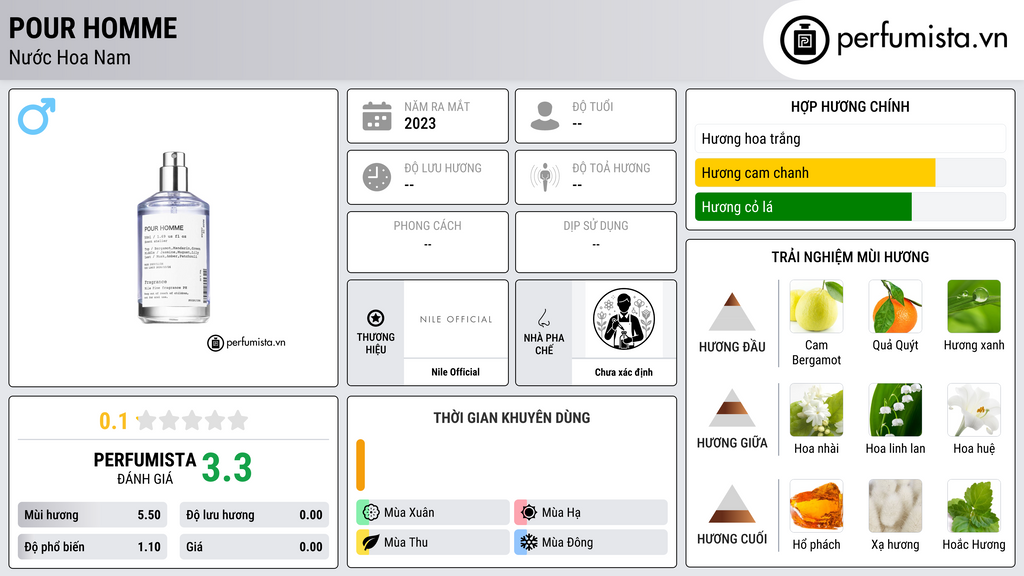1024x576 pixels.
Task: Click the Hương Đầu pyramid icon
Action: click(732, 312)
